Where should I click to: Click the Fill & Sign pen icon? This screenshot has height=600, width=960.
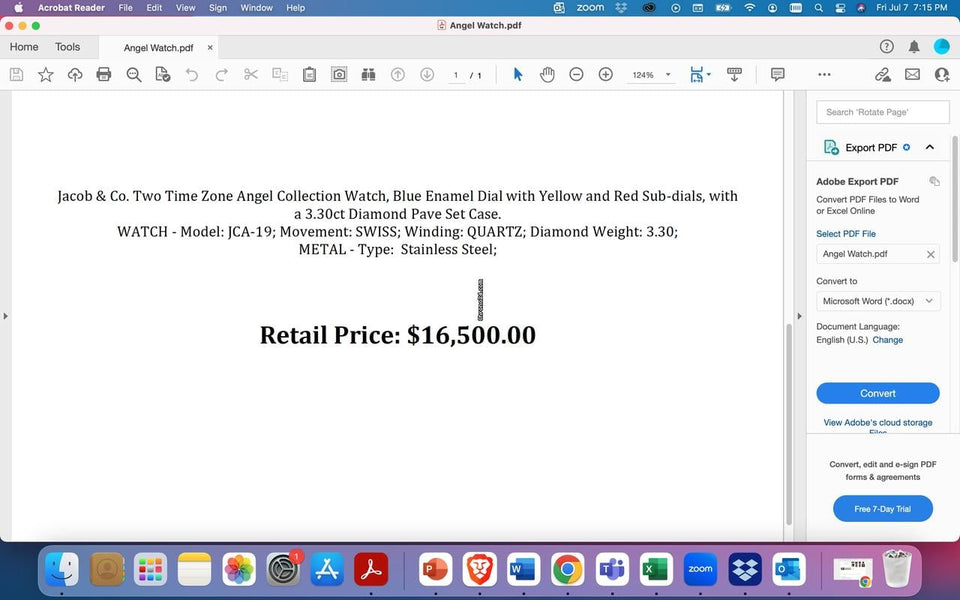tap(882, 75)
